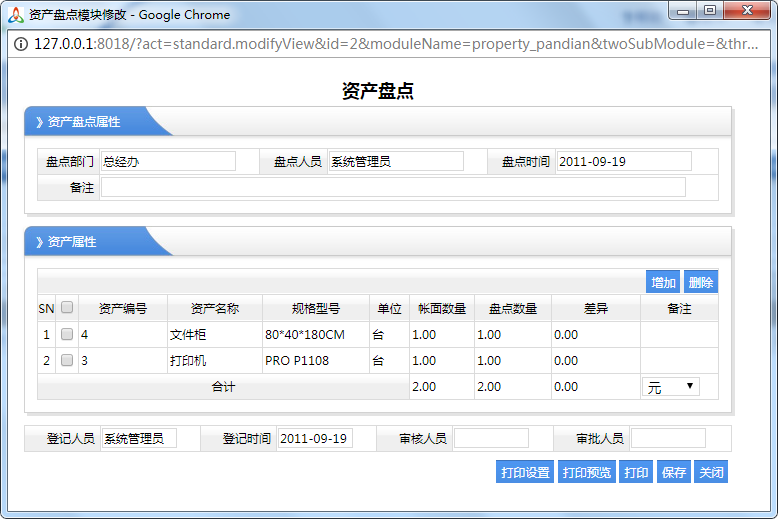778x519 pixels.
Task: Check the checkbox for row 2 打印机
Action: tap(67, 360)
